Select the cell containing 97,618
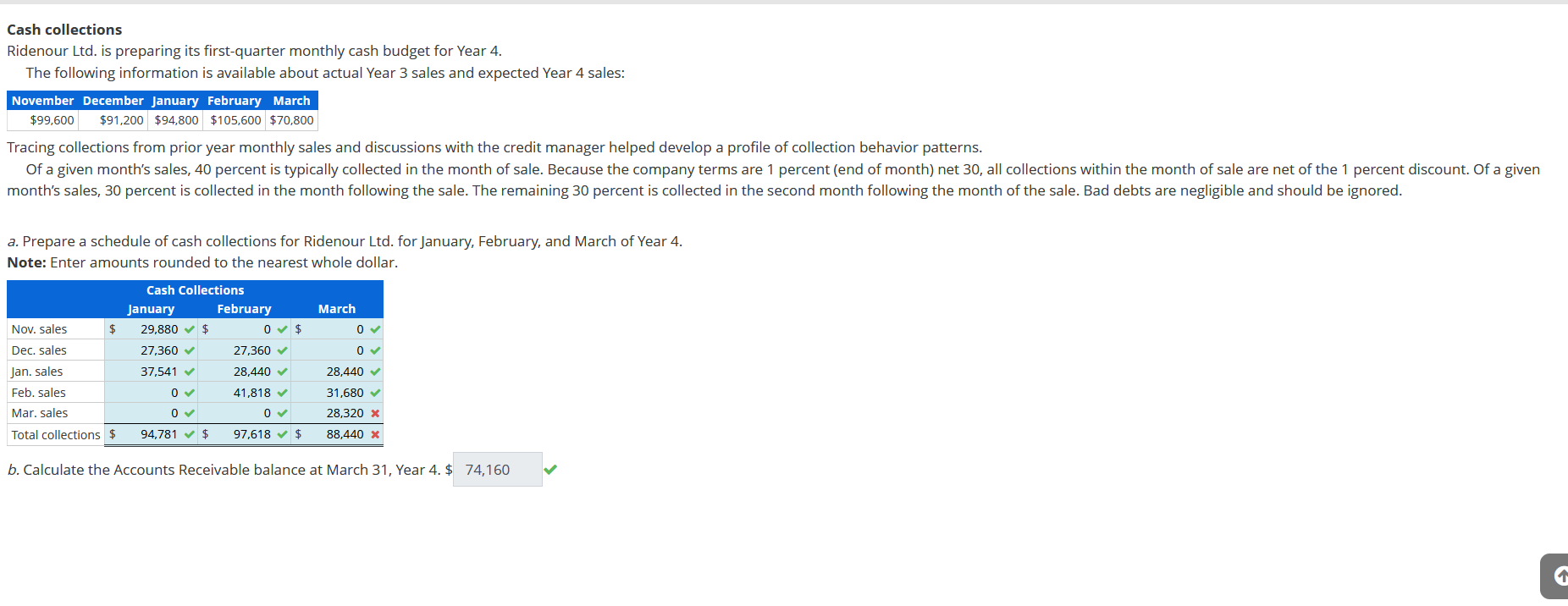Image resolution: width=1568 pixels, height=606 pixels. coord(251,434)
